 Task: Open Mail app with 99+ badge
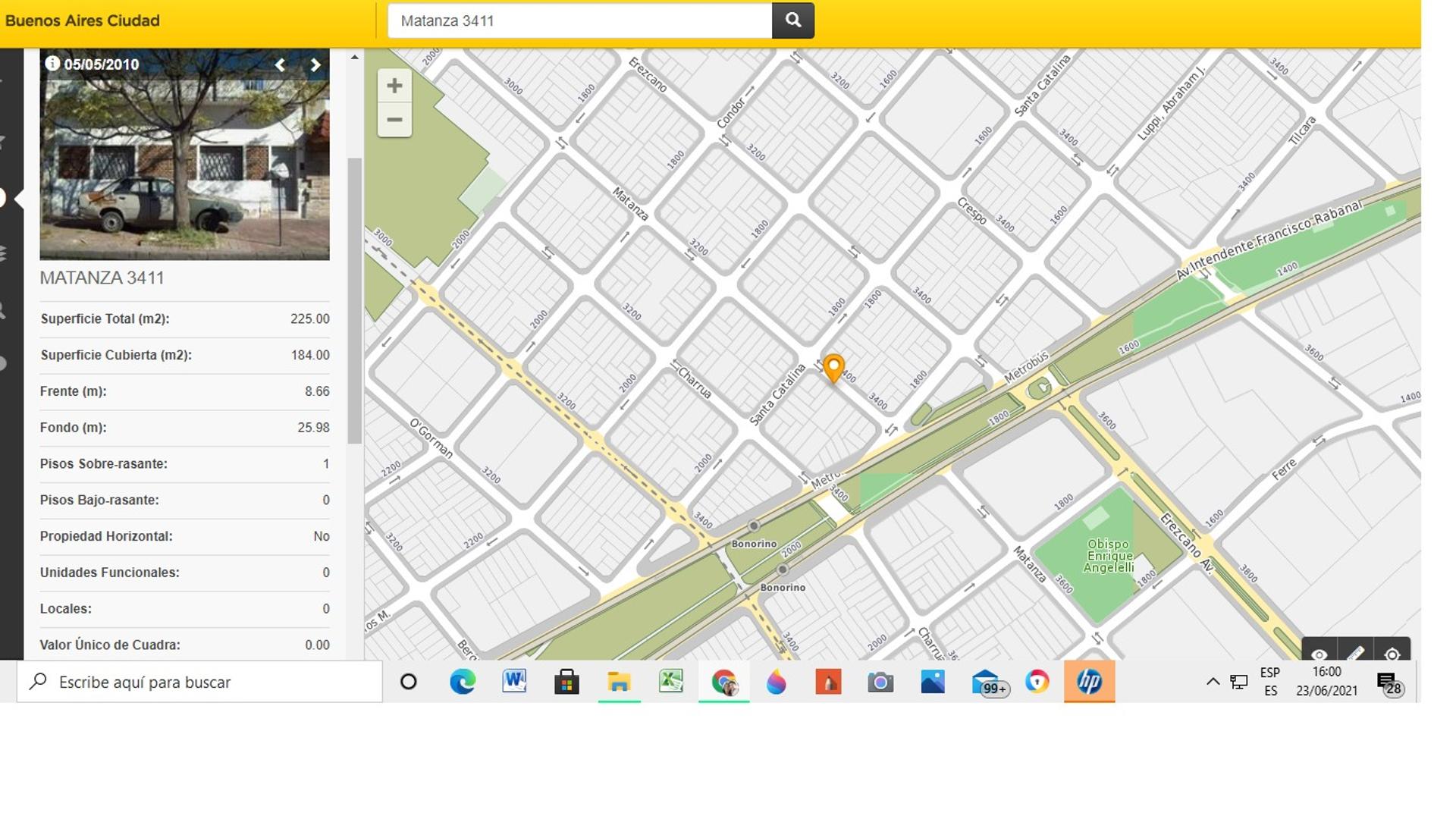coord(988,682)
